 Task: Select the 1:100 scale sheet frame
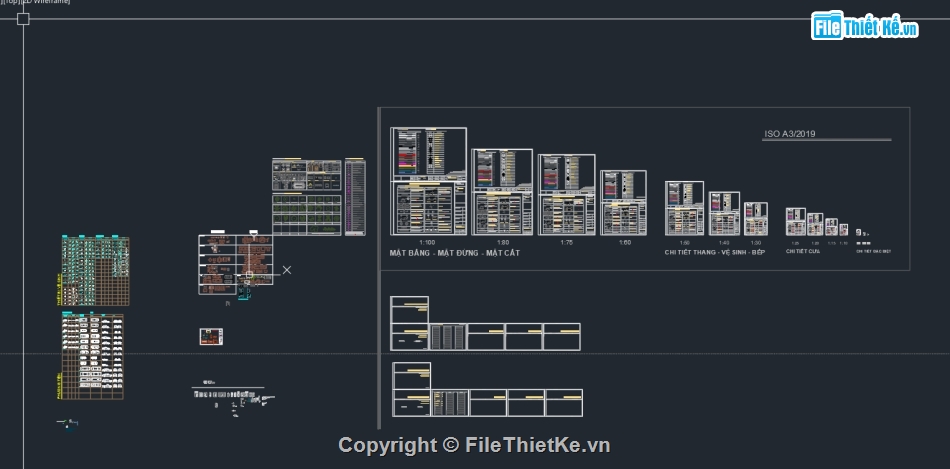428,181
